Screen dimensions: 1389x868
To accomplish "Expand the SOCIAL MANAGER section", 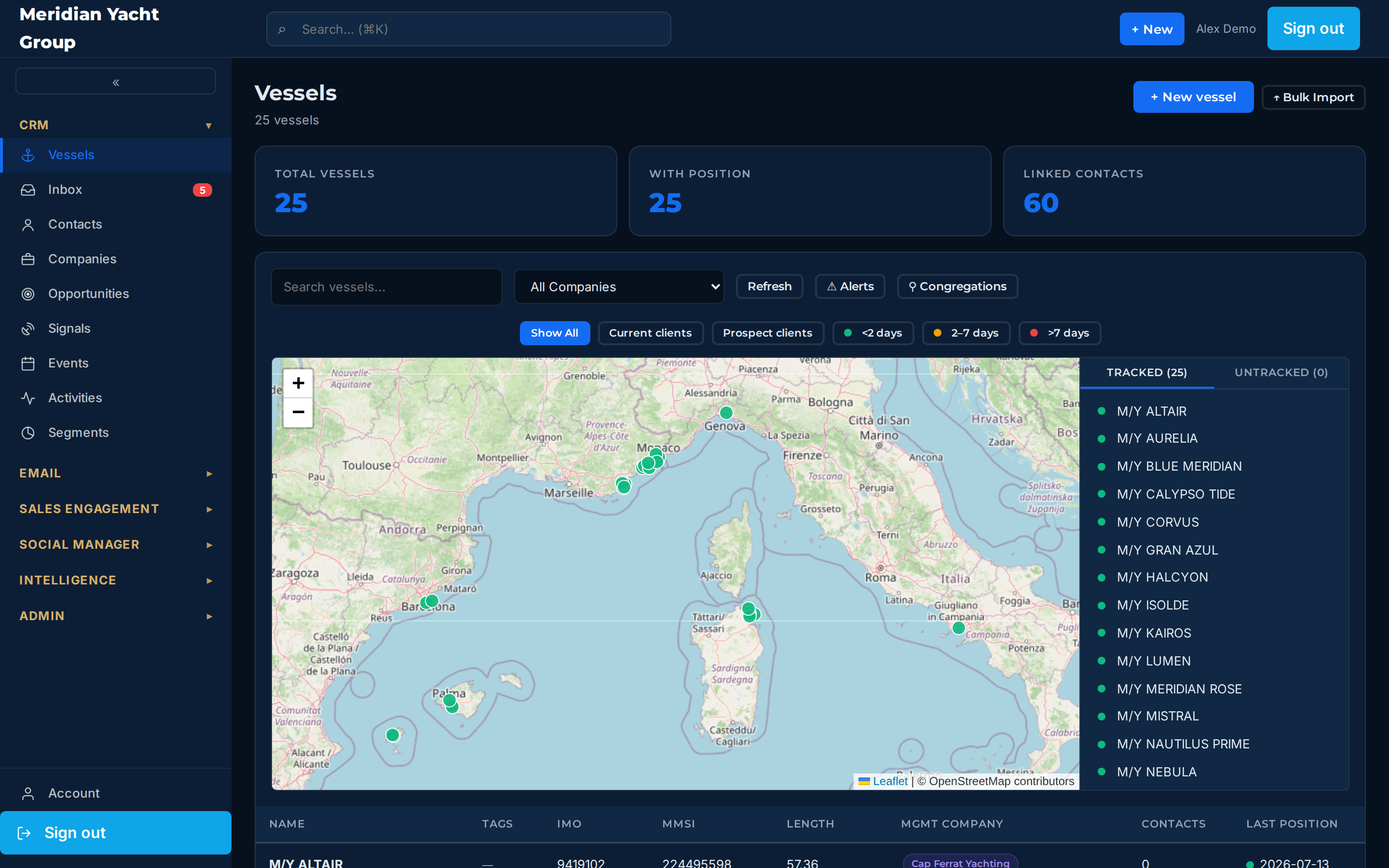I will [x=115, y=545].
